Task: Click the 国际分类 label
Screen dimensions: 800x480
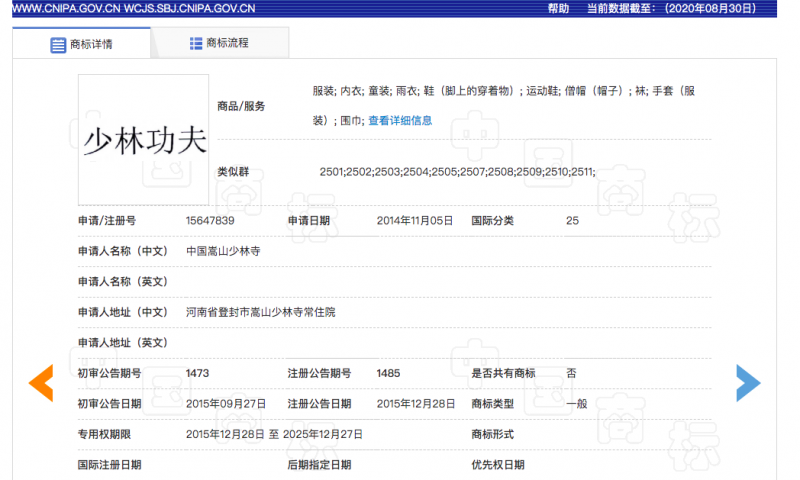Action: 492,220
